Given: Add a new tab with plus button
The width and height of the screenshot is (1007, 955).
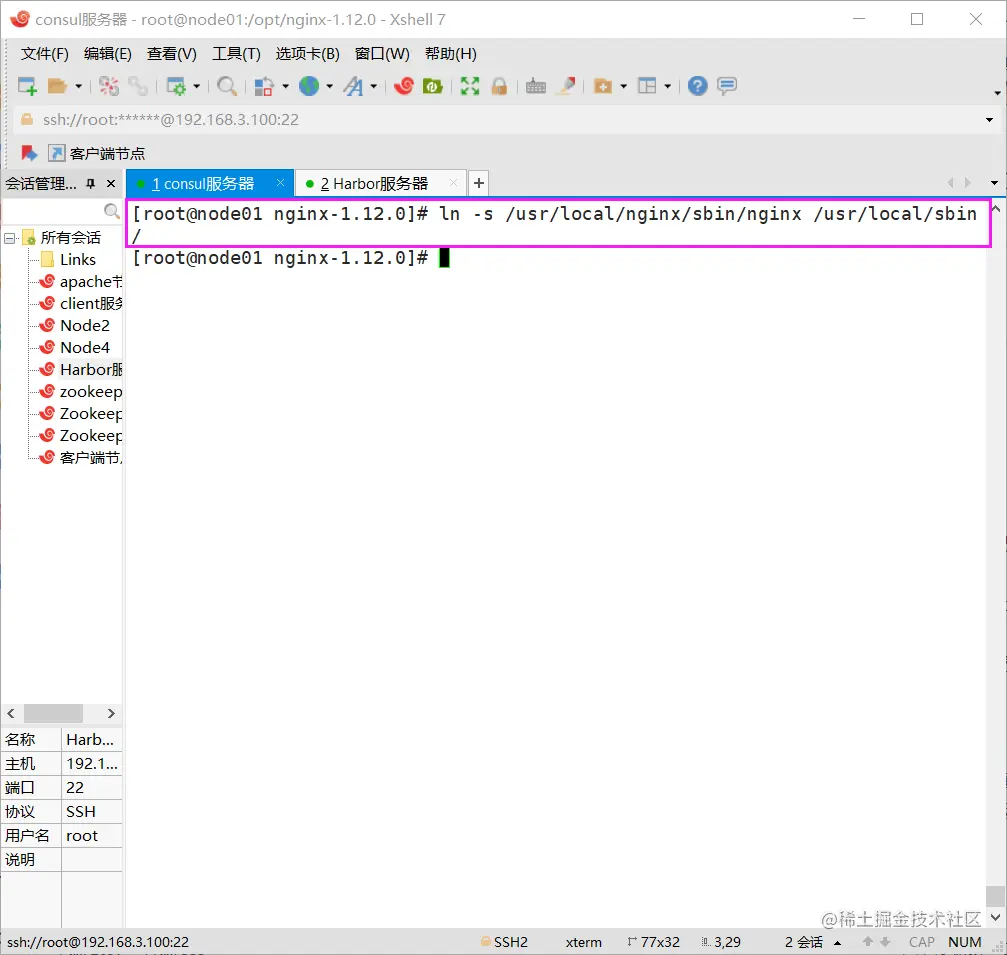Looking at the screenshot, I should (x=478, y=183).
